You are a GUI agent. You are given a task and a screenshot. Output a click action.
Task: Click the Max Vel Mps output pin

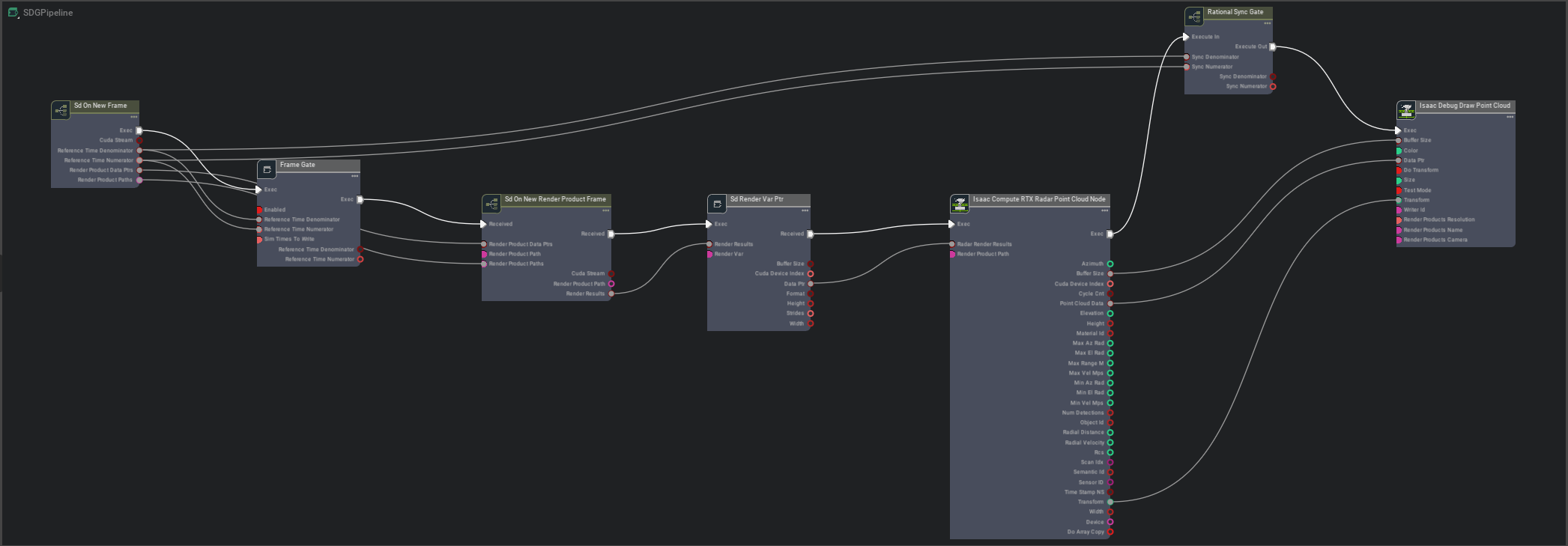(1110, 373)
